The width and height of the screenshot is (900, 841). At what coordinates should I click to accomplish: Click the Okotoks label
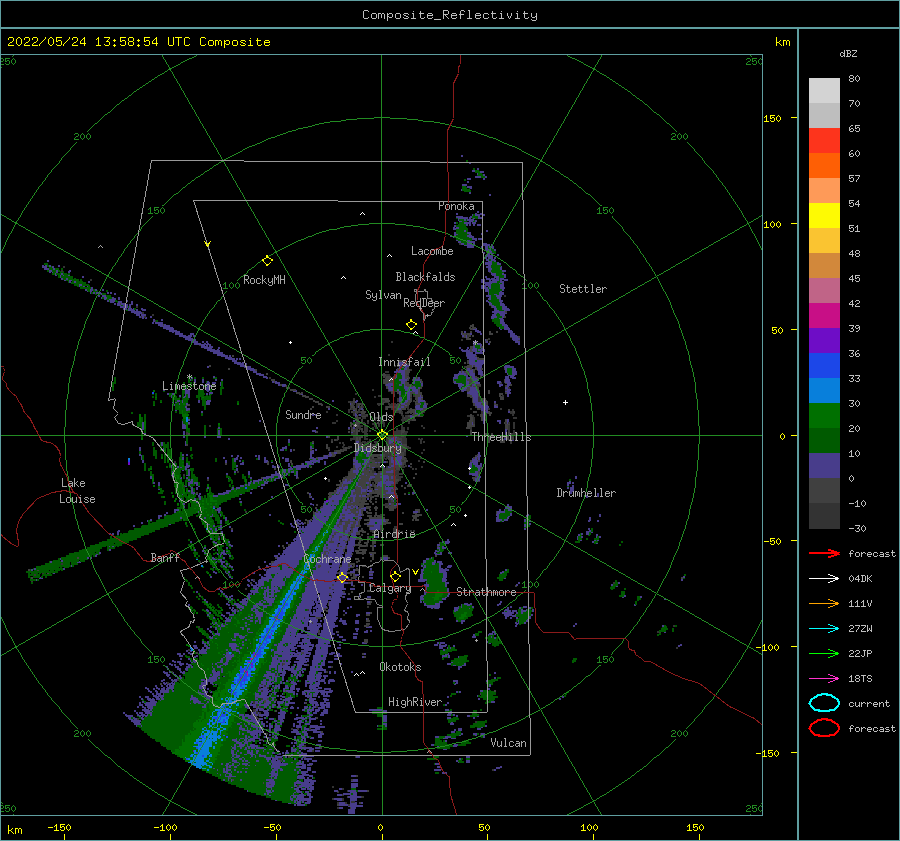(400, 667)
